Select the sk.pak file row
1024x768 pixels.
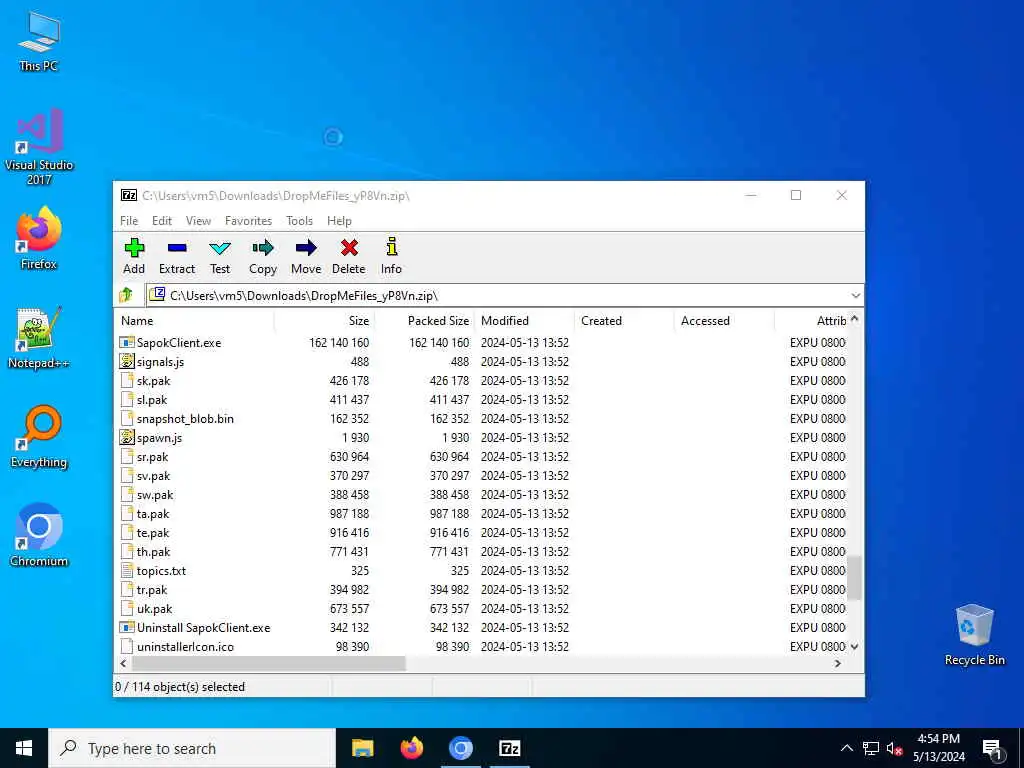(482, 381)
